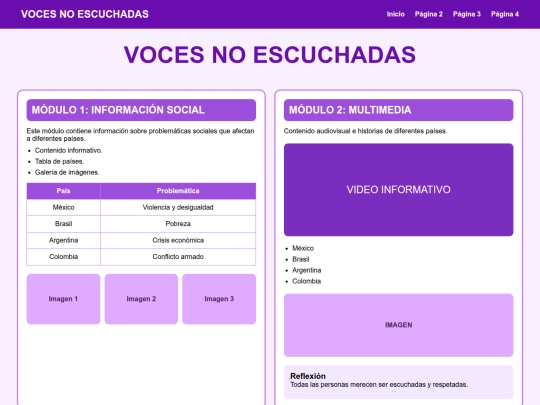Click the Contenido audiovisual description text

[x=365, y=131]
